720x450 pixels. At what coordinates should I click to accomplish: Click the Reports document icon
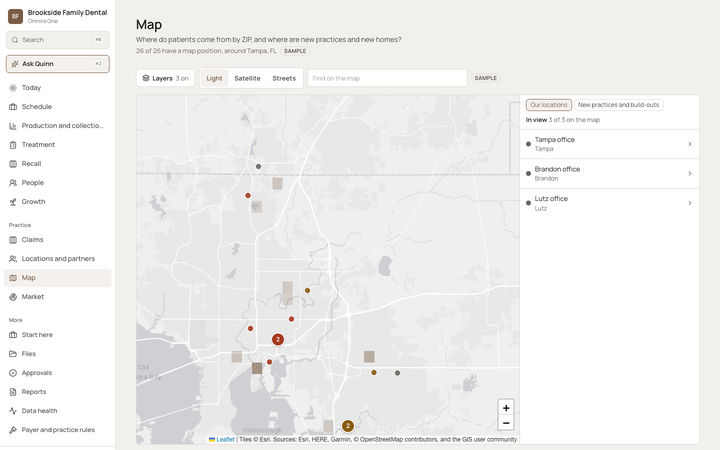tap(13, 392)
